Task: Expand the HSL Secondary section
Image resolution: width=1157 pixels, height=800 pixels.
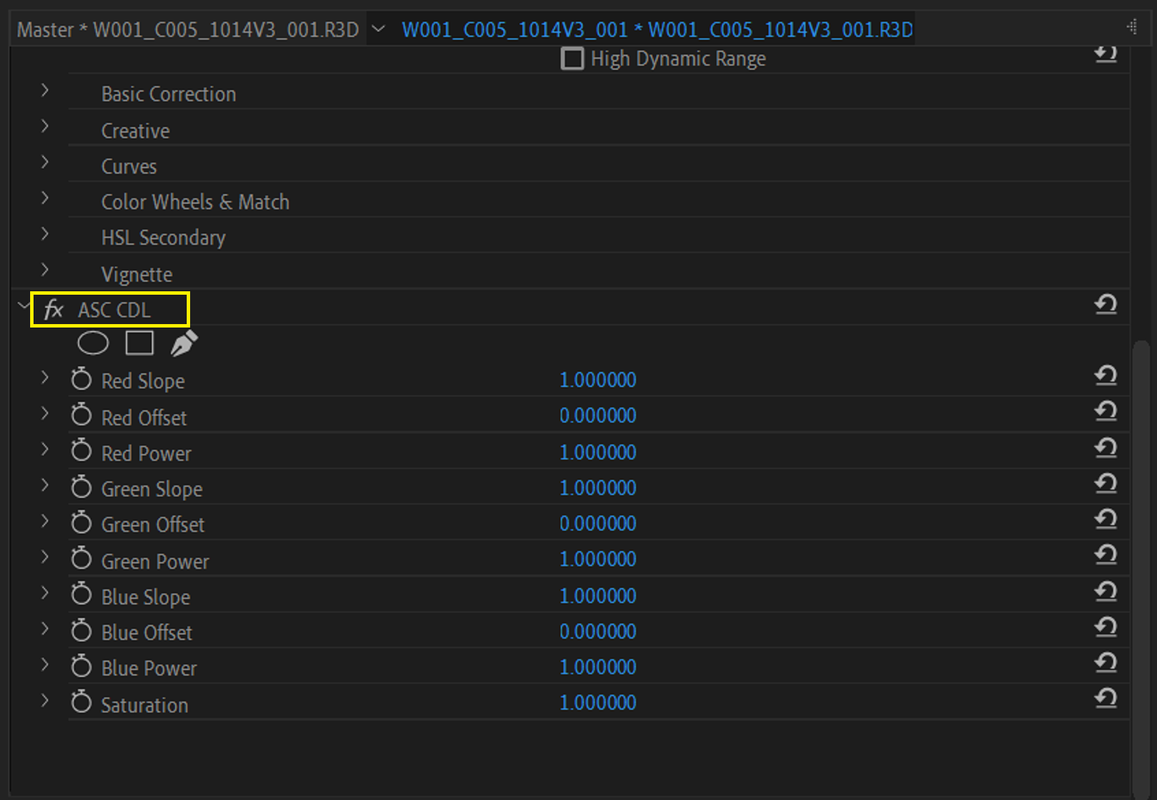Action: [45, 234]
